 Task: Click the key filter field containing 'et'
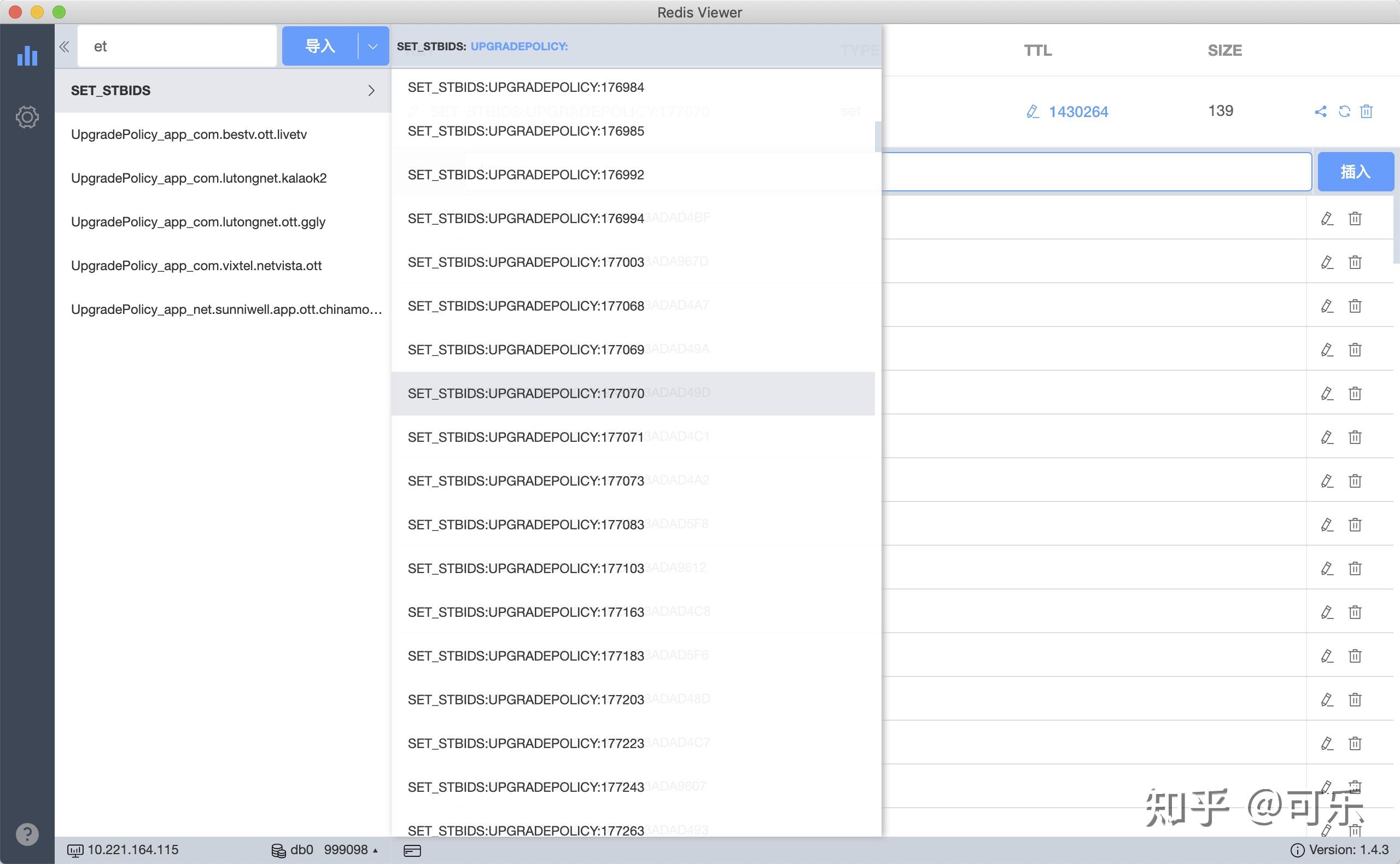[x=177, y=46]
